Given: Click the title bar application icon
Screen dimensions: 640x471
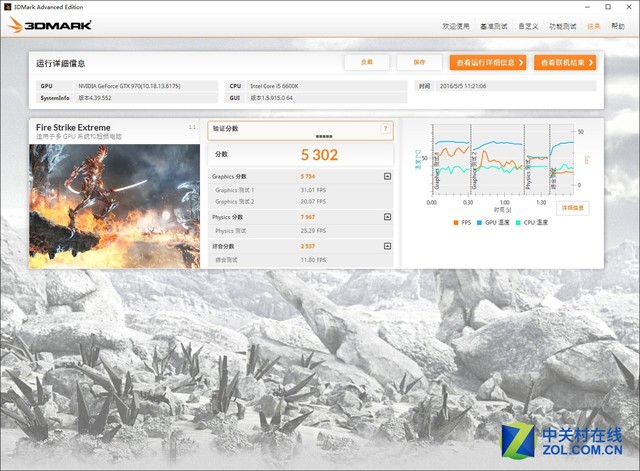Looking at the screenshot, I should 7,6.
